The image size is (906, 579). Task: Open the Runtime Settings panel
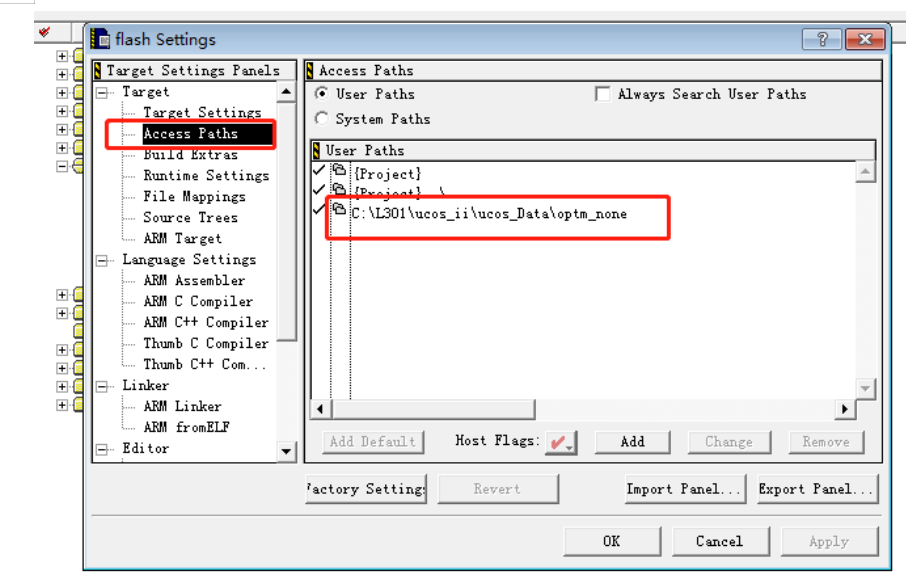206,175
